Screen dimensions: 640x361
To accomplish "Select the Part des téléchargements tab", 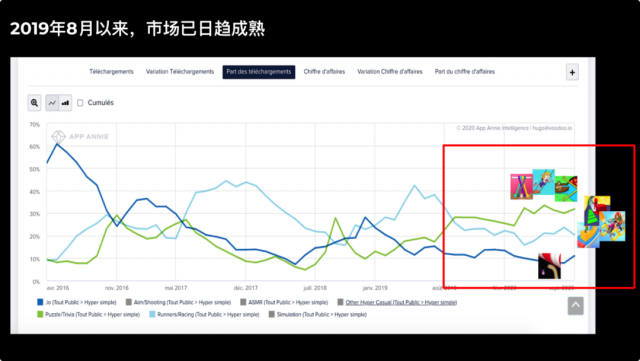I will click(x=259, y=72).
